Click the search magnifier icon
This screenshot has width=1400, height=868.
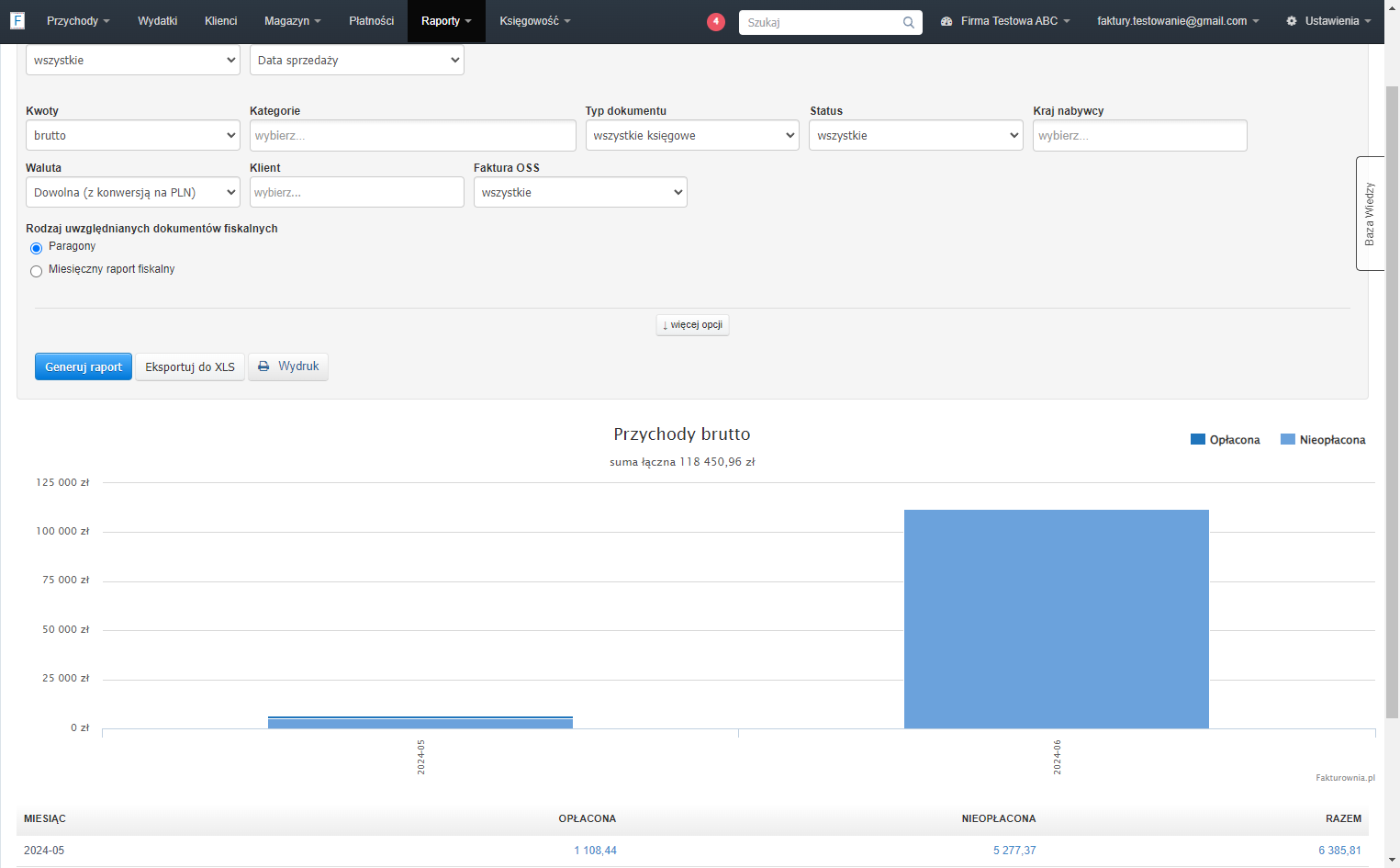coord(908,23)
